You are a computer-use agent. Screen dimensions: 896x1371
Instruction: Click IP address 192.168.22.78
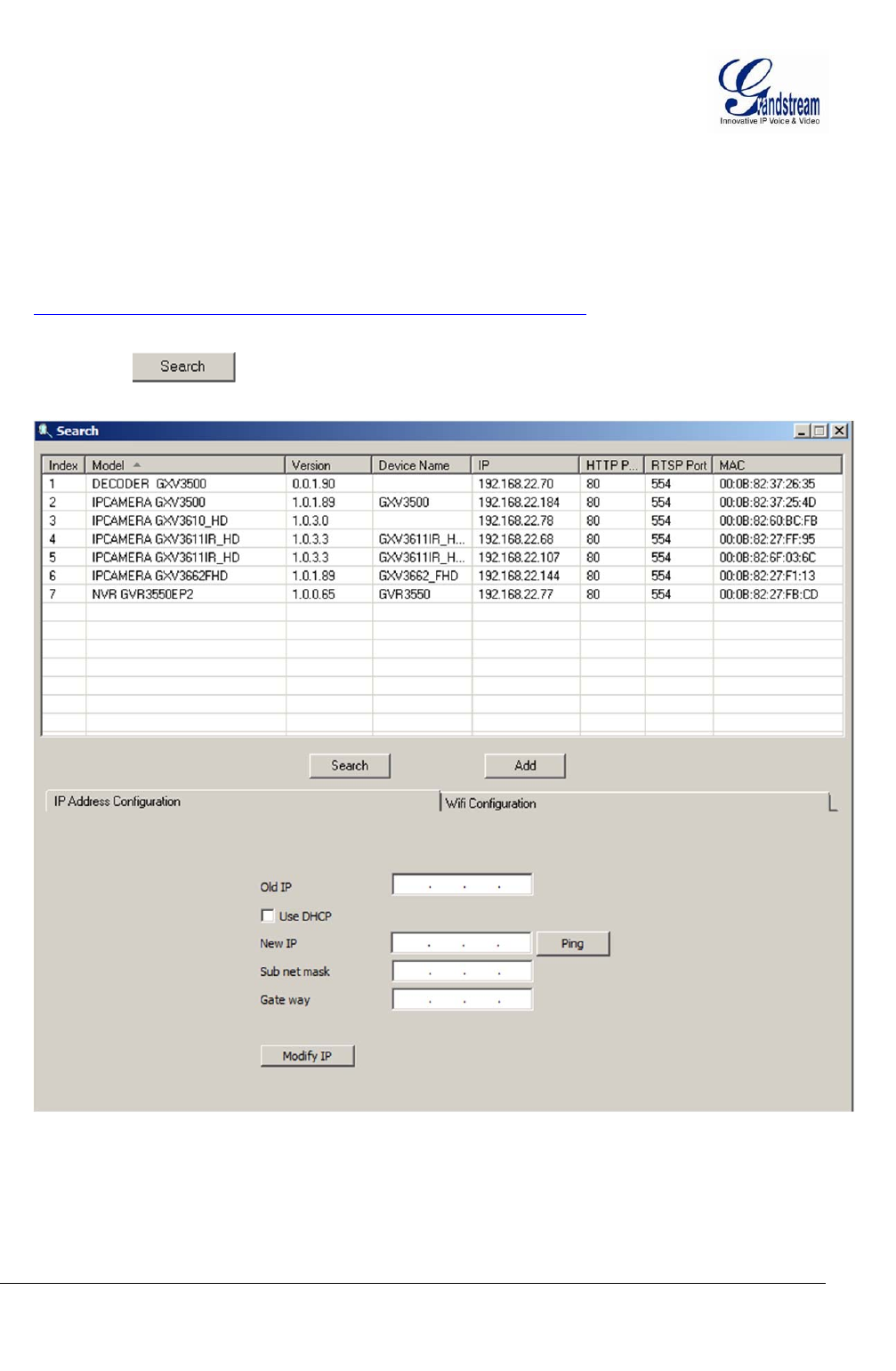[x=516, y=520]
